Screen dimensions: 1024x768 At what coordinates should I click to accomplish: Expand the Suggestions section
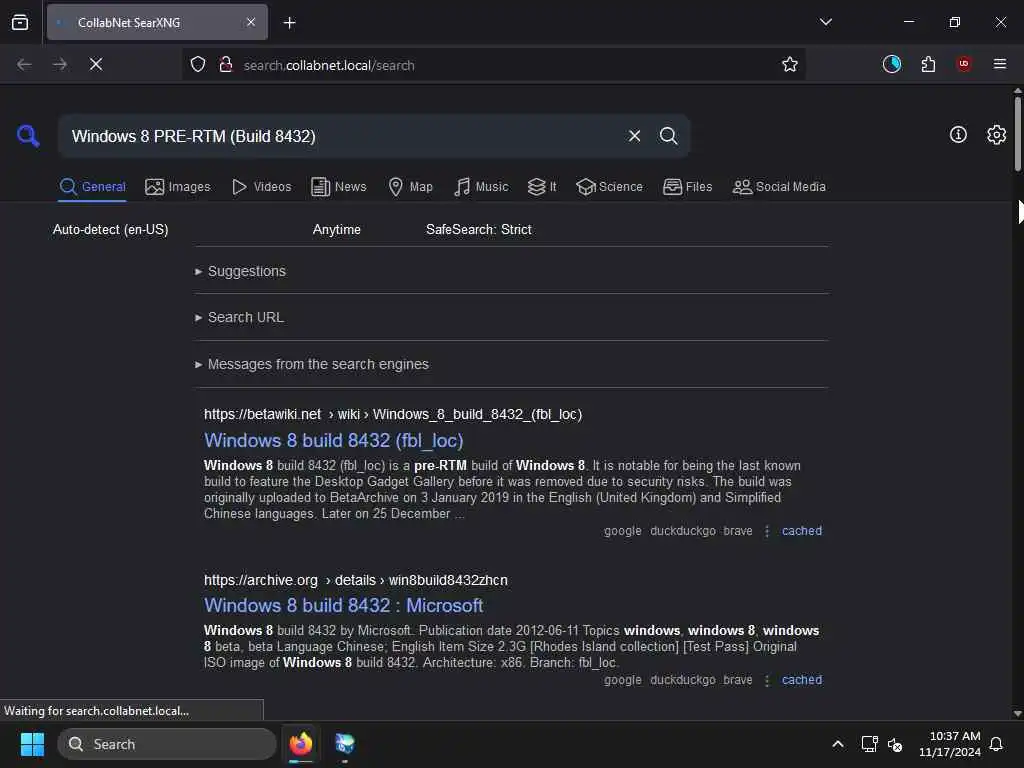[240, 271]
